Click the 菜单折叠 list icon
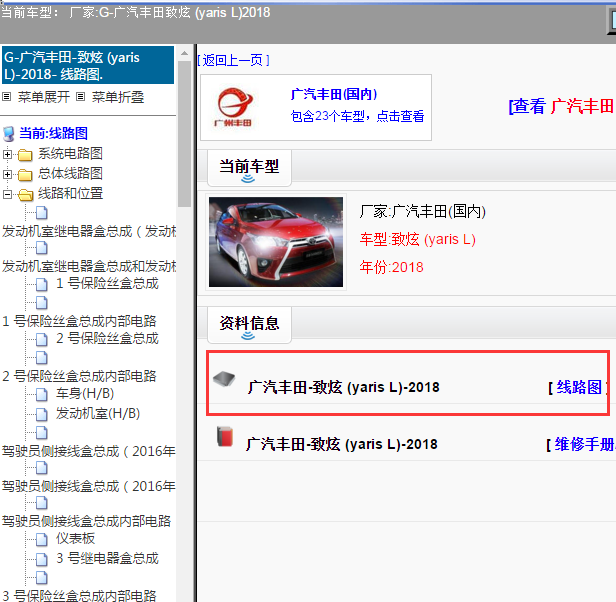Viewport: 616px width, 602px height. point(80,97)
